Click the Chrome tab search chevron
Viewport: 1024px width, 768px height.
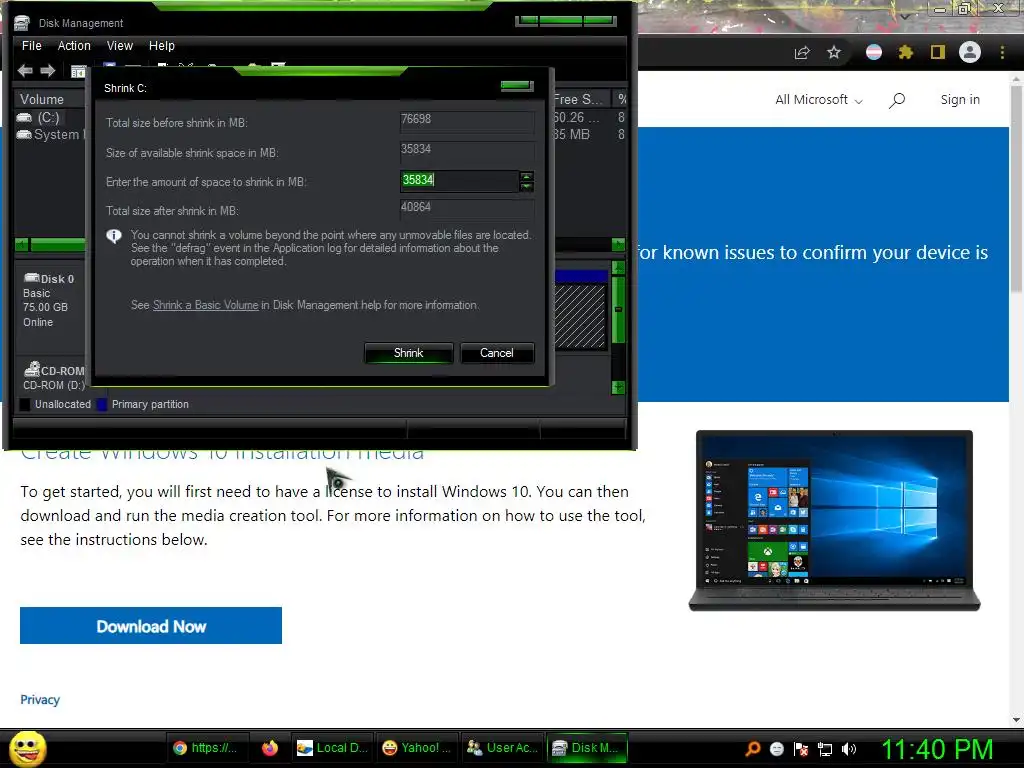coord(904,16)
